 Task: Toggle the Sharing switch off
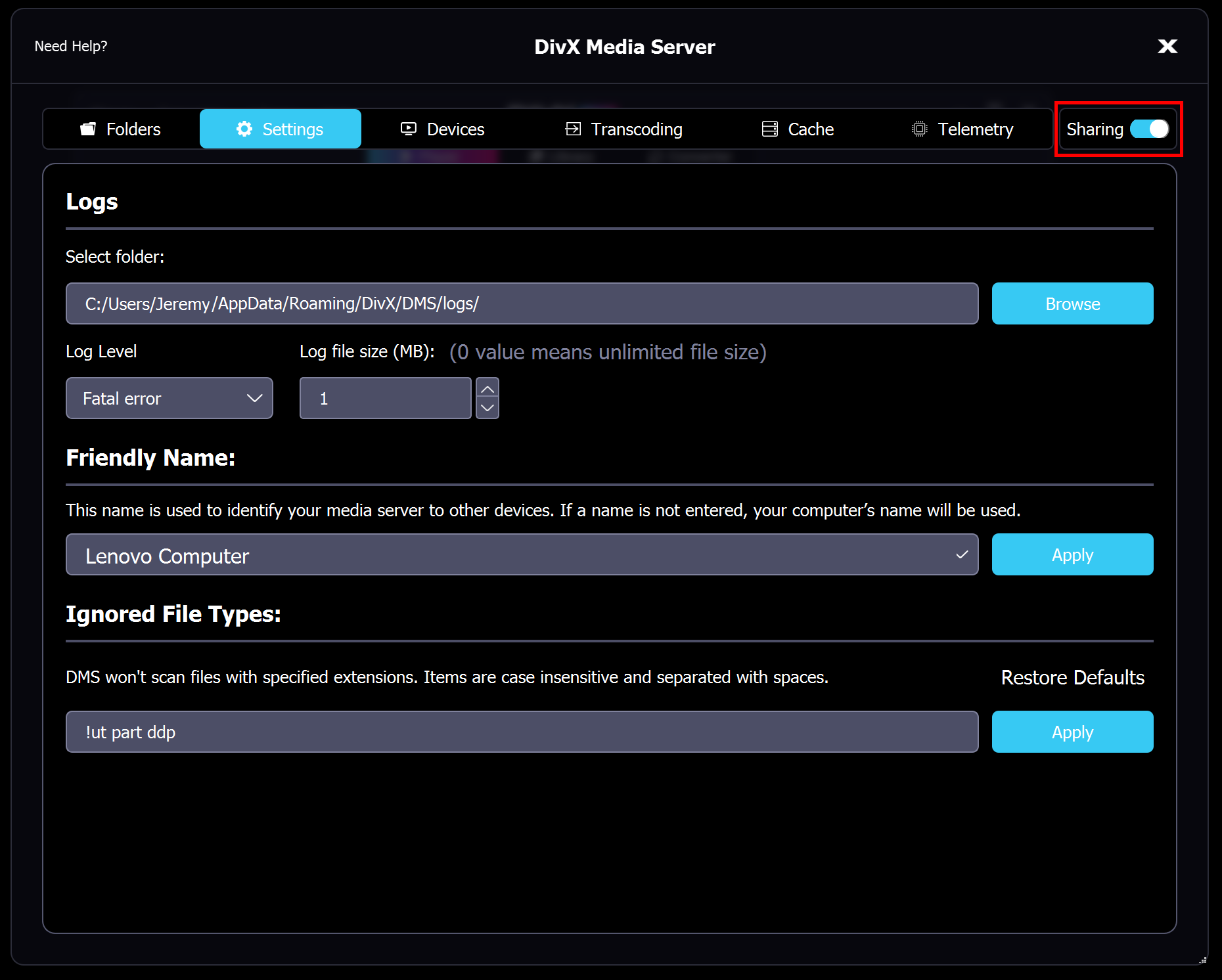point(1149,129)
